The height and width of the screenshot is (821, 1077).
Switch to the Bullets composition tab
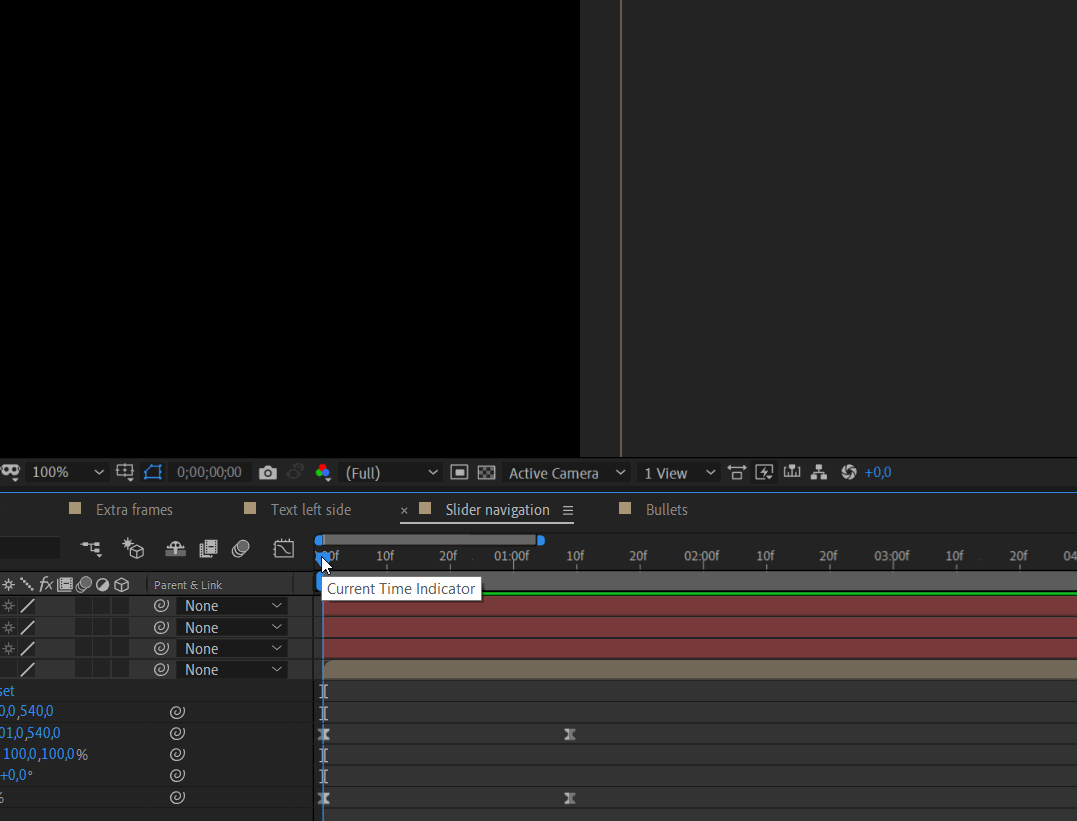tap(666, 510)
